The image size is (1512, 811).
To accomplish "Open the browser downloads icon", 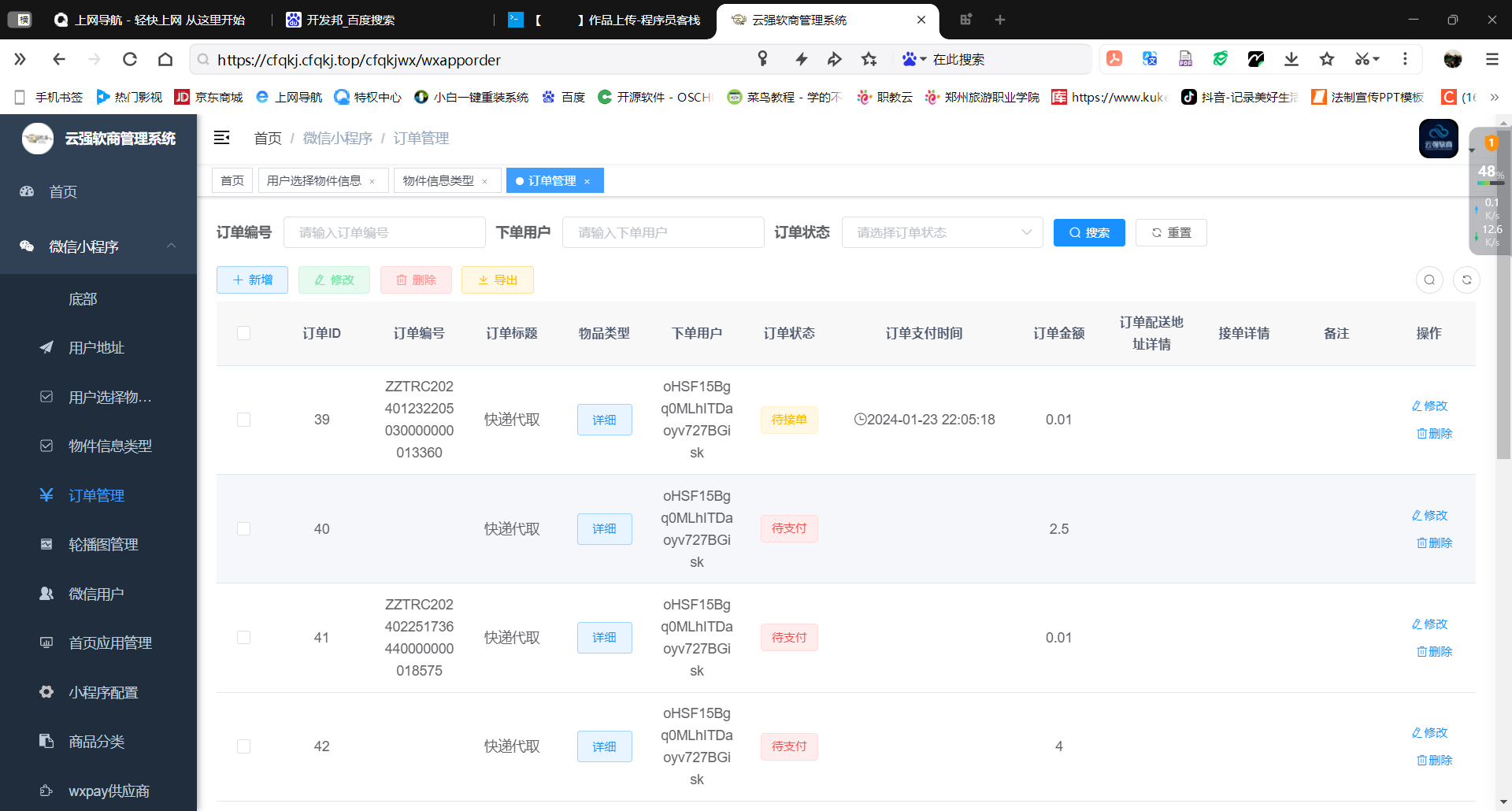I will click(x=1291, y=59).
